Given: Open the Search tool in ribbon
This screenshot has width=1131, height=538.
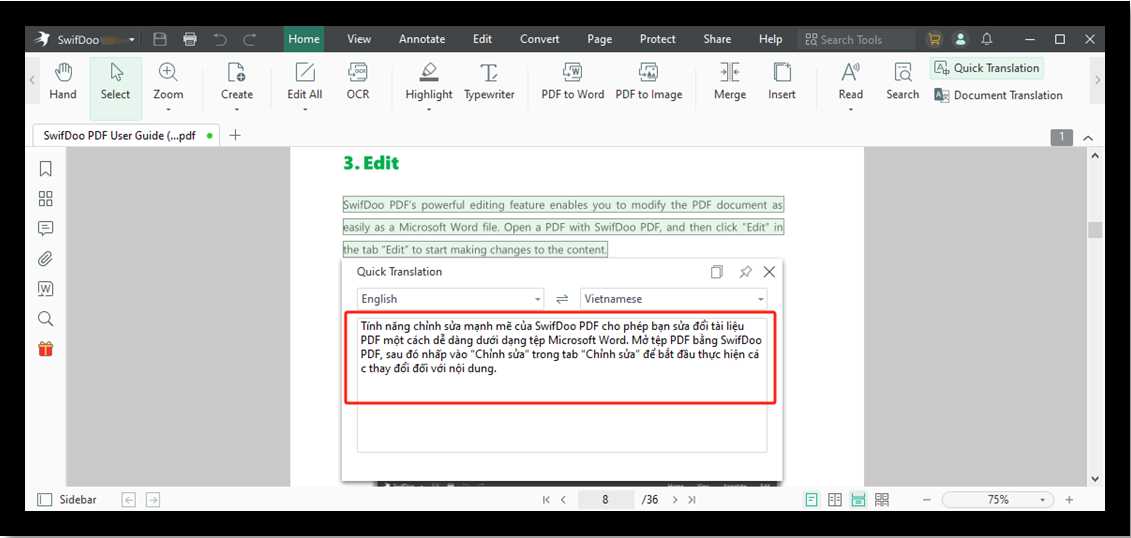Looking at the screenshot, I should [x=902, y=81].
